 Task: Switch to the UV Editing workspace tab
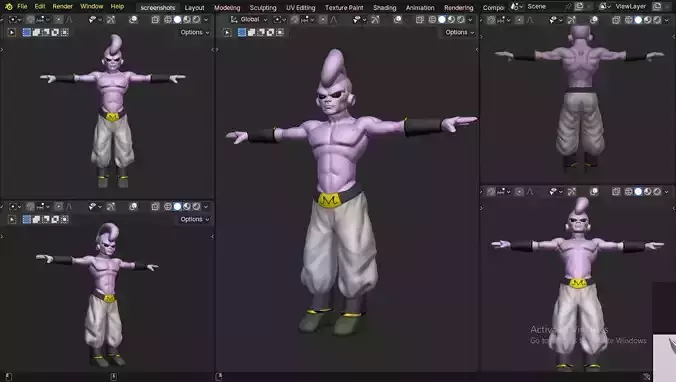pos(300,7)
